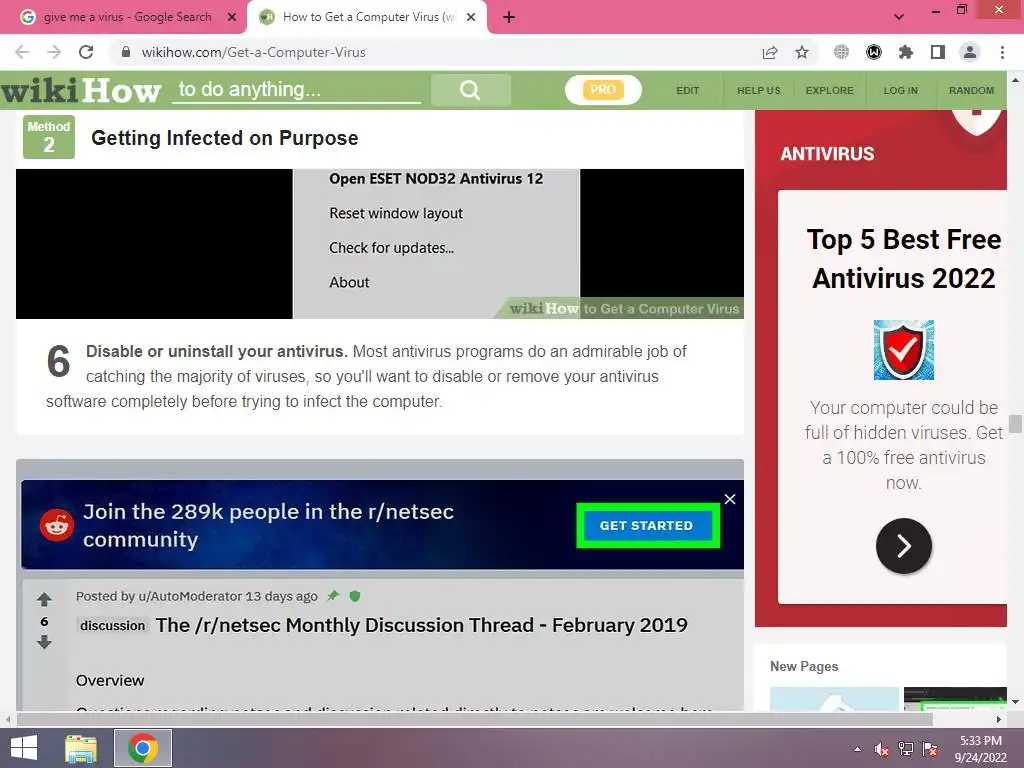
Task: Click the Method 2 badge
Action: pos(49,137)
